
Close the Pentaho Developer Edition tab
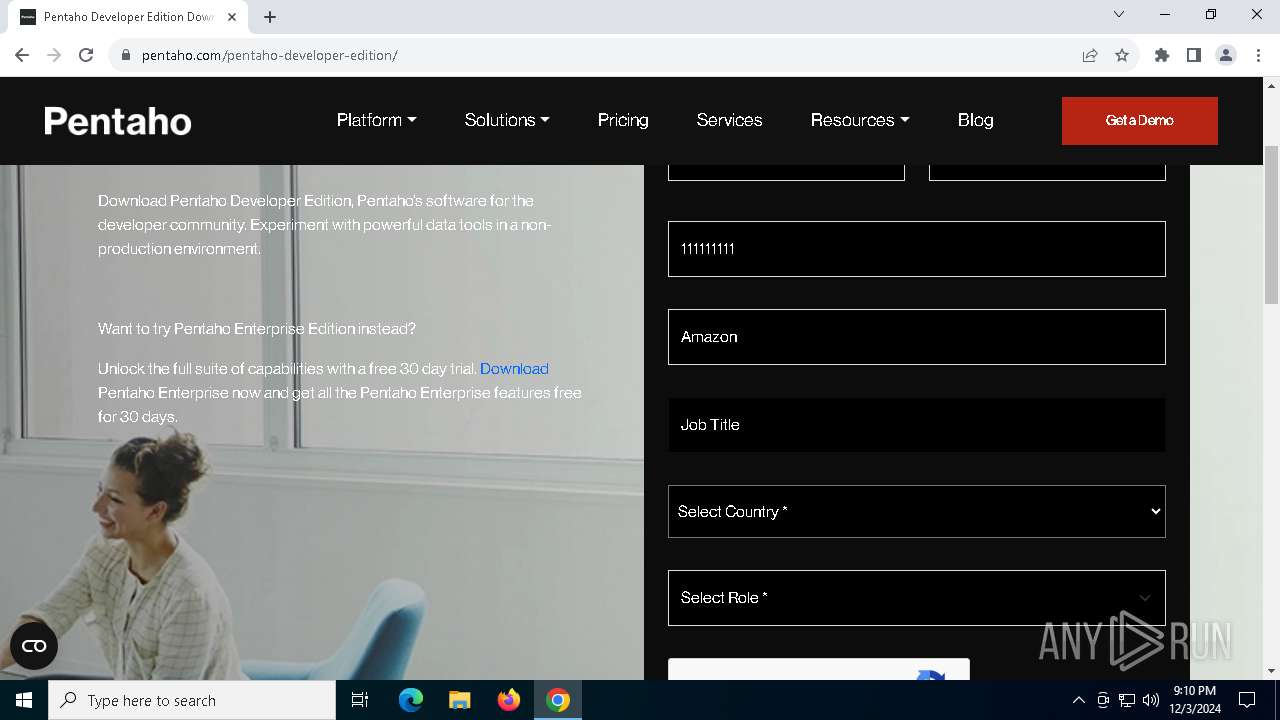[232, 17]
